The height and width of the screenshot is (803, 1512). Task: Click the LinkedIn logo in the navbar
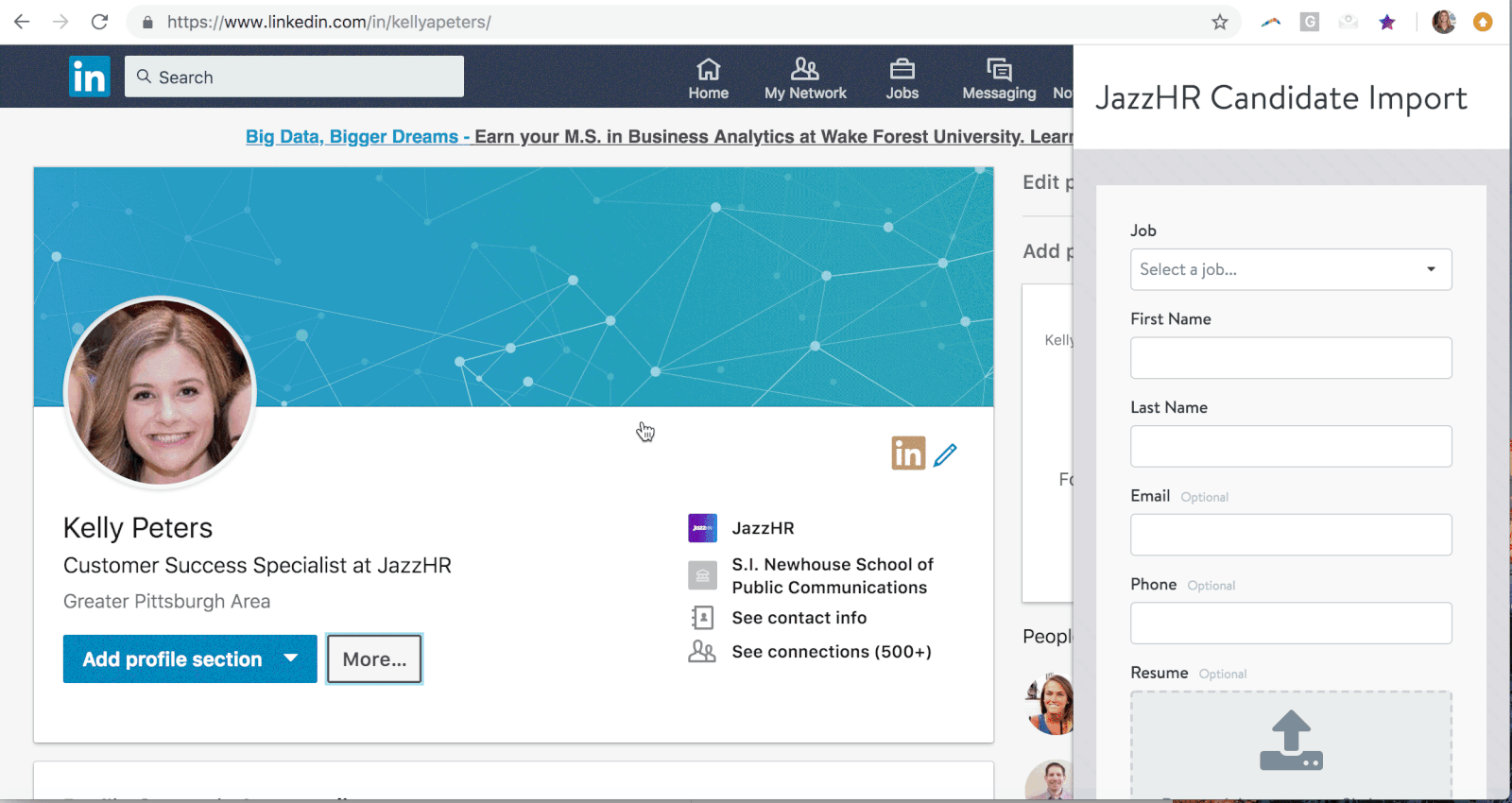point(90,77)
